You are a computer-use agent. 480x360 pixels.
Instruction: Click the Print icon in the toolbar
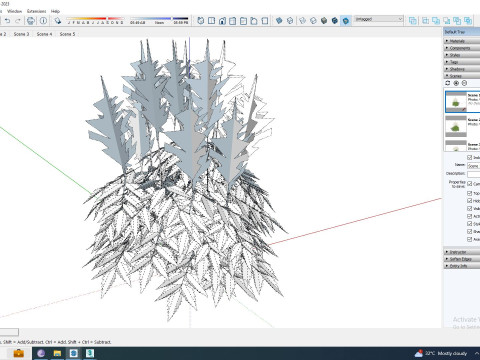(x=31, y=21)
